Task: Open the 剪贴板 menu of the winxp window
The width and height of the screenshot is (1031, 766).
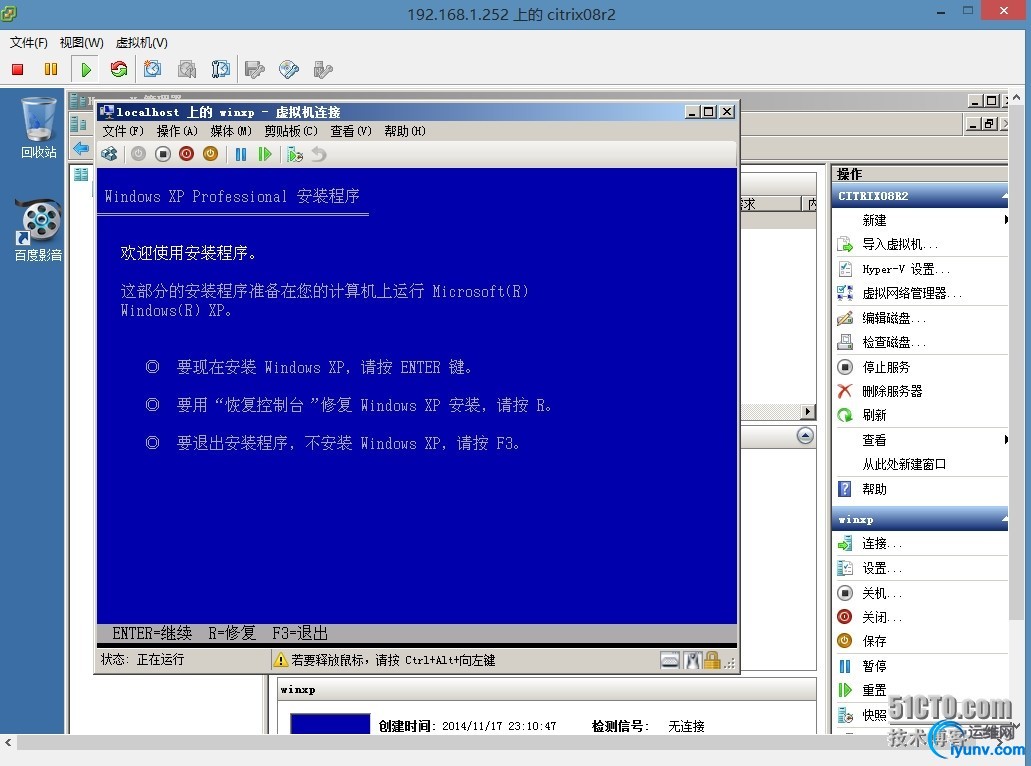Action: (x=290, y=130)
